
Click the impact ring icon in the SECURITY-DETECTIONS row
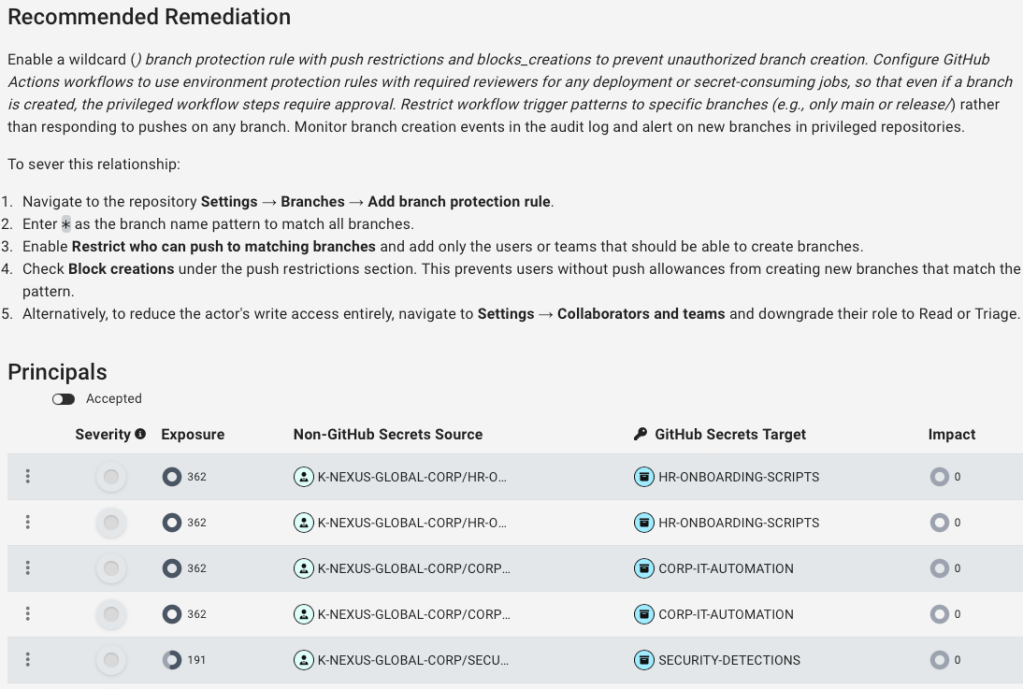click(939, 660)
